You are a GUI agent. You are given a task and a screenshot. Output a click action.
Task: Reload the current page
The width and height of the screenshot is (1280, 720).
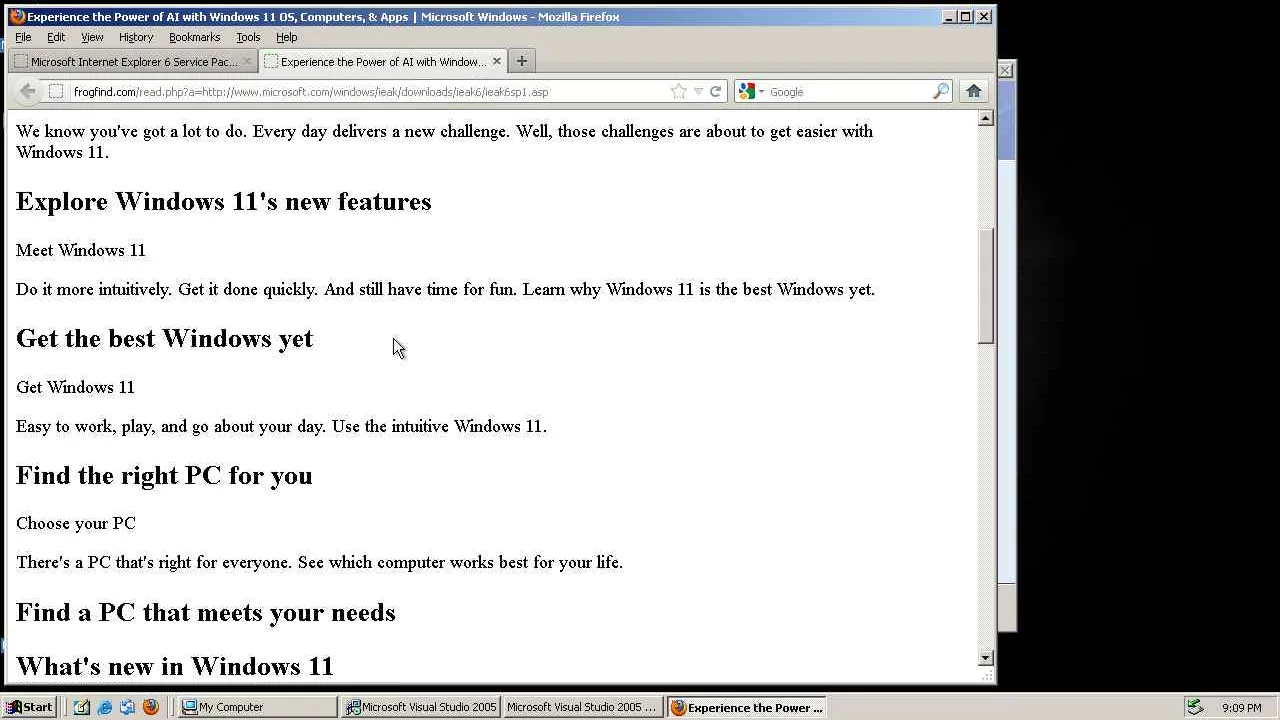point(715,91)
